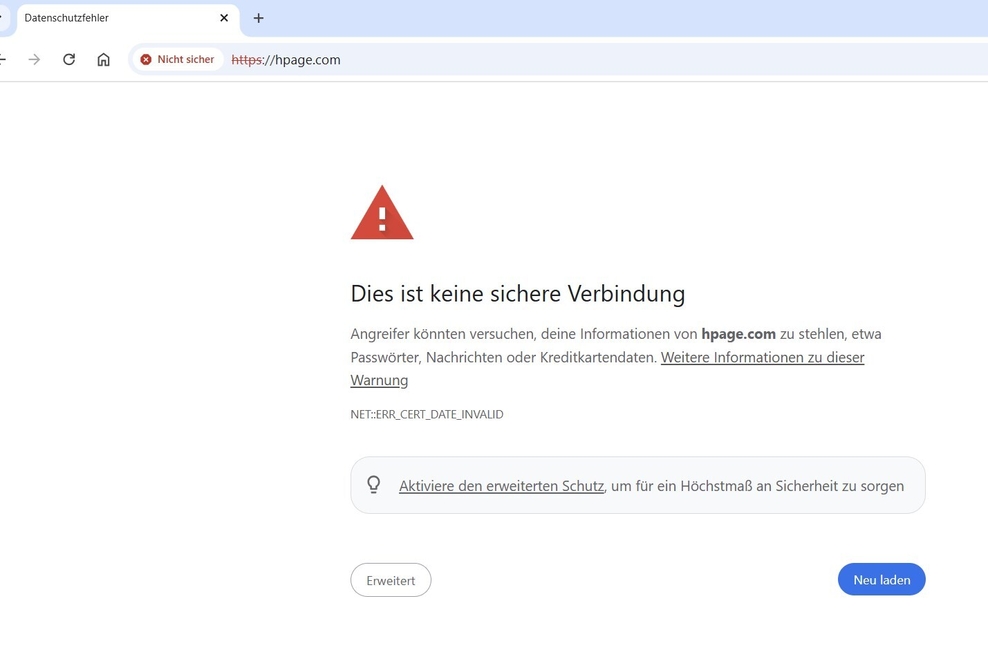Expand advanced options via 'Erweitert'
988x648 pixels.
[x=390, y=580]
